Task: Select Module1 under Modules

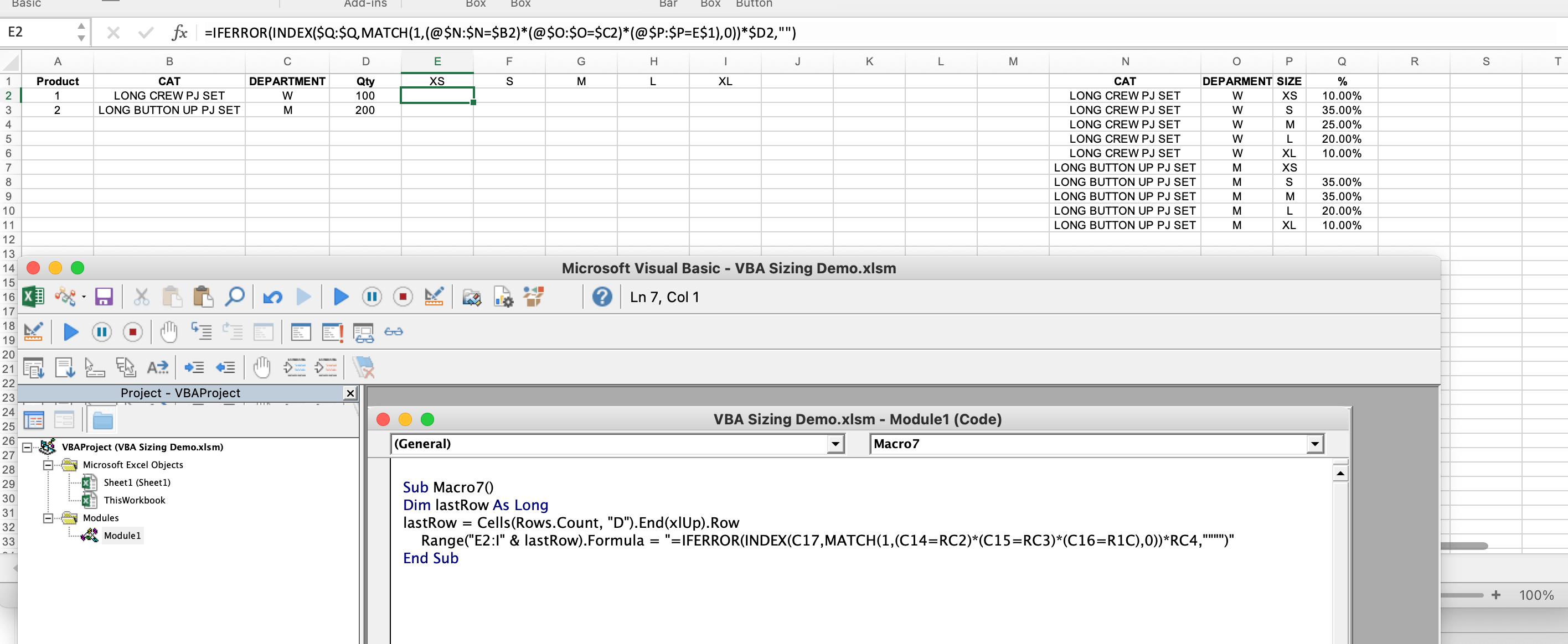Action: (122, 536)
